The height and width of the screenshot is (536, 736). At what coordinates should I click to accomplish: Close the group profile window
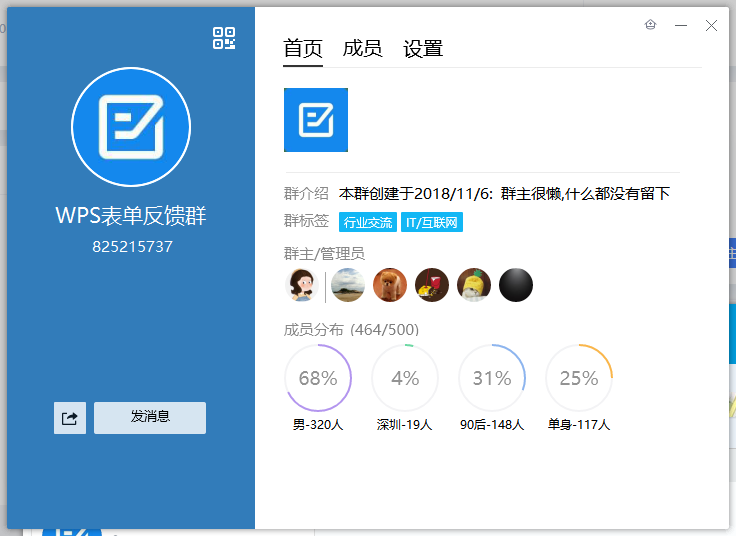[712, 25]
